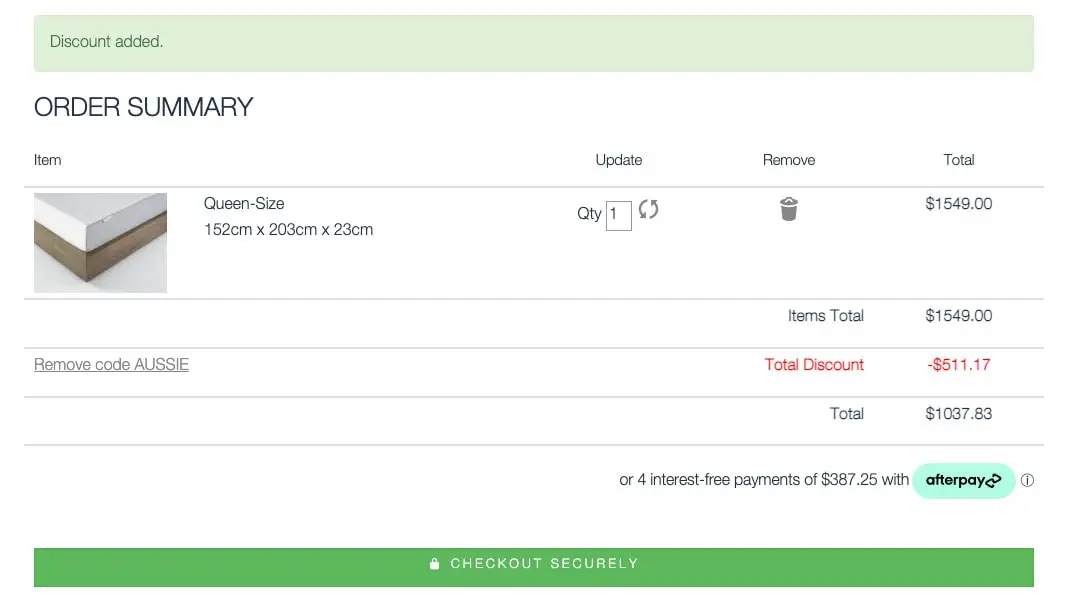
Task: Click the Remove column header
Action: (x=788, y=160)
